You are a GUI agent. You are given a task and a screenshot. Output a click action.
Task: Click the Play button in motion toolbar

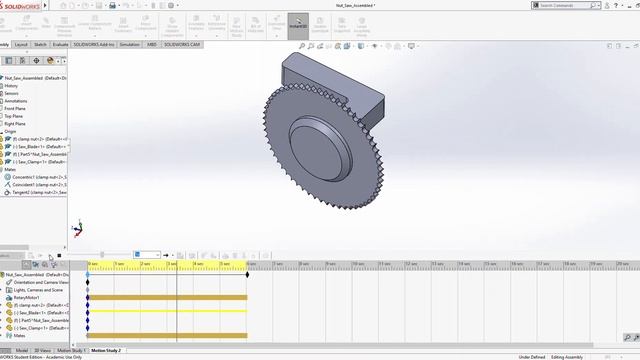(x=50, y=256)
